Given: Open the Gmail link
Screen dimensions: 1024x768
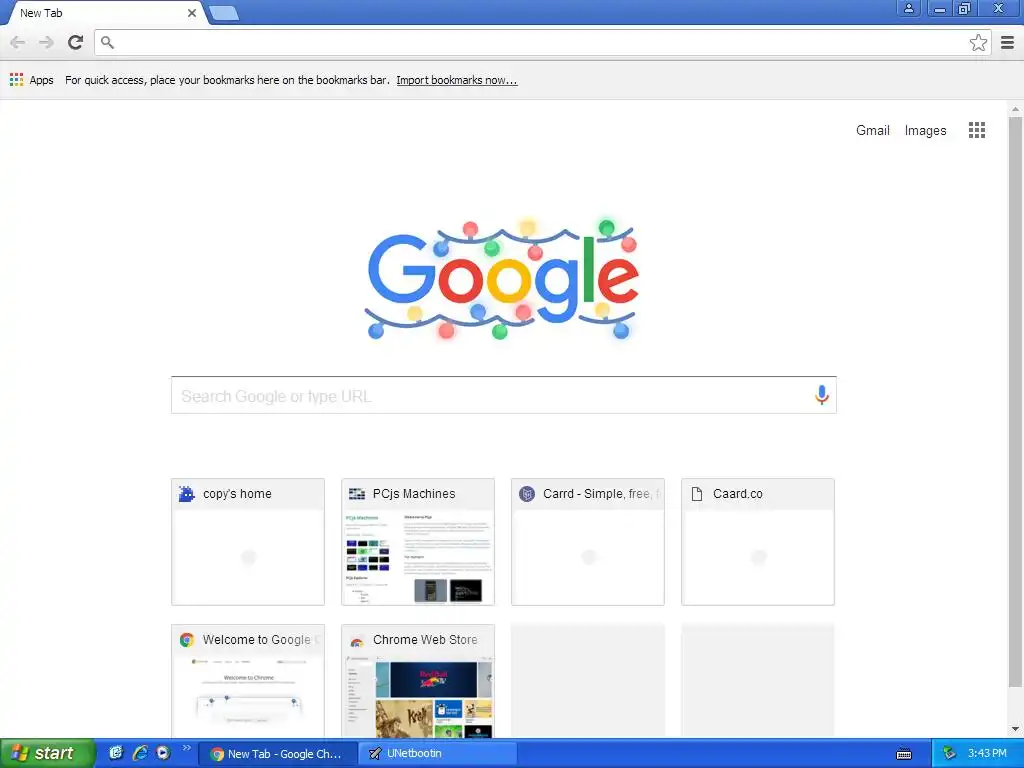Looking at the screenshot, I should click(872, 131).
